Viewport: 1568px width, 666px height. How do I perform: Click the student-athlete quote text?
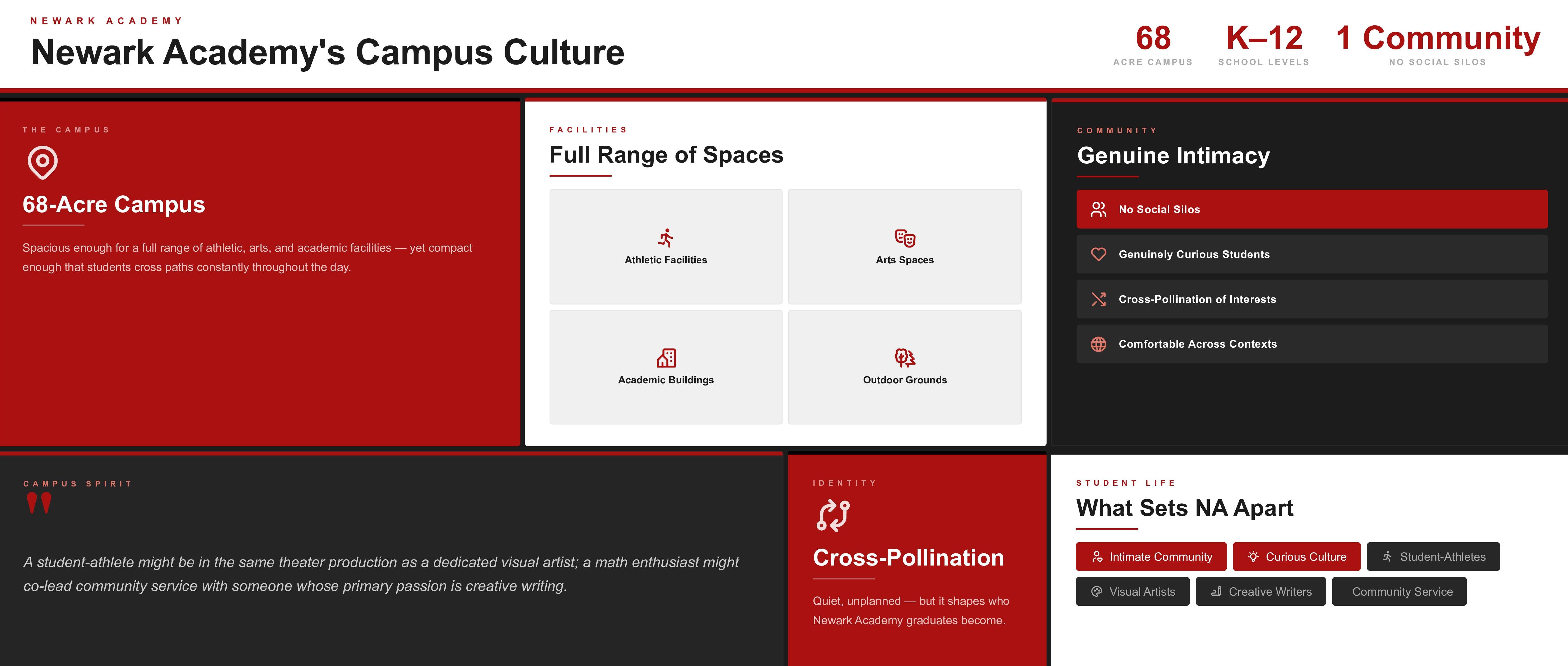[381, 574]
